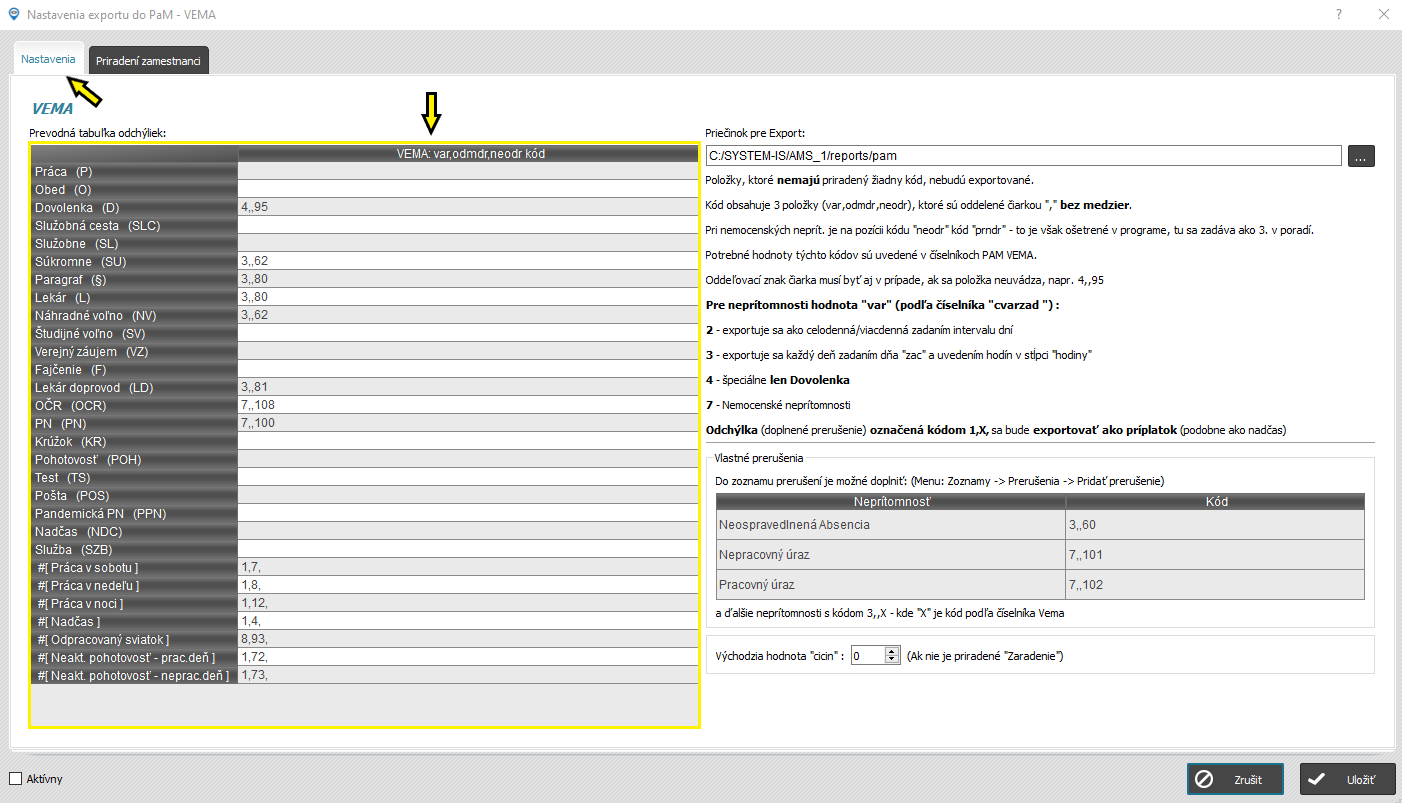The width and height of the screenshot is (1402, 803).
Task: Click the #[ Nadčas ] code 1,4,
Action: tap(468, 621)
